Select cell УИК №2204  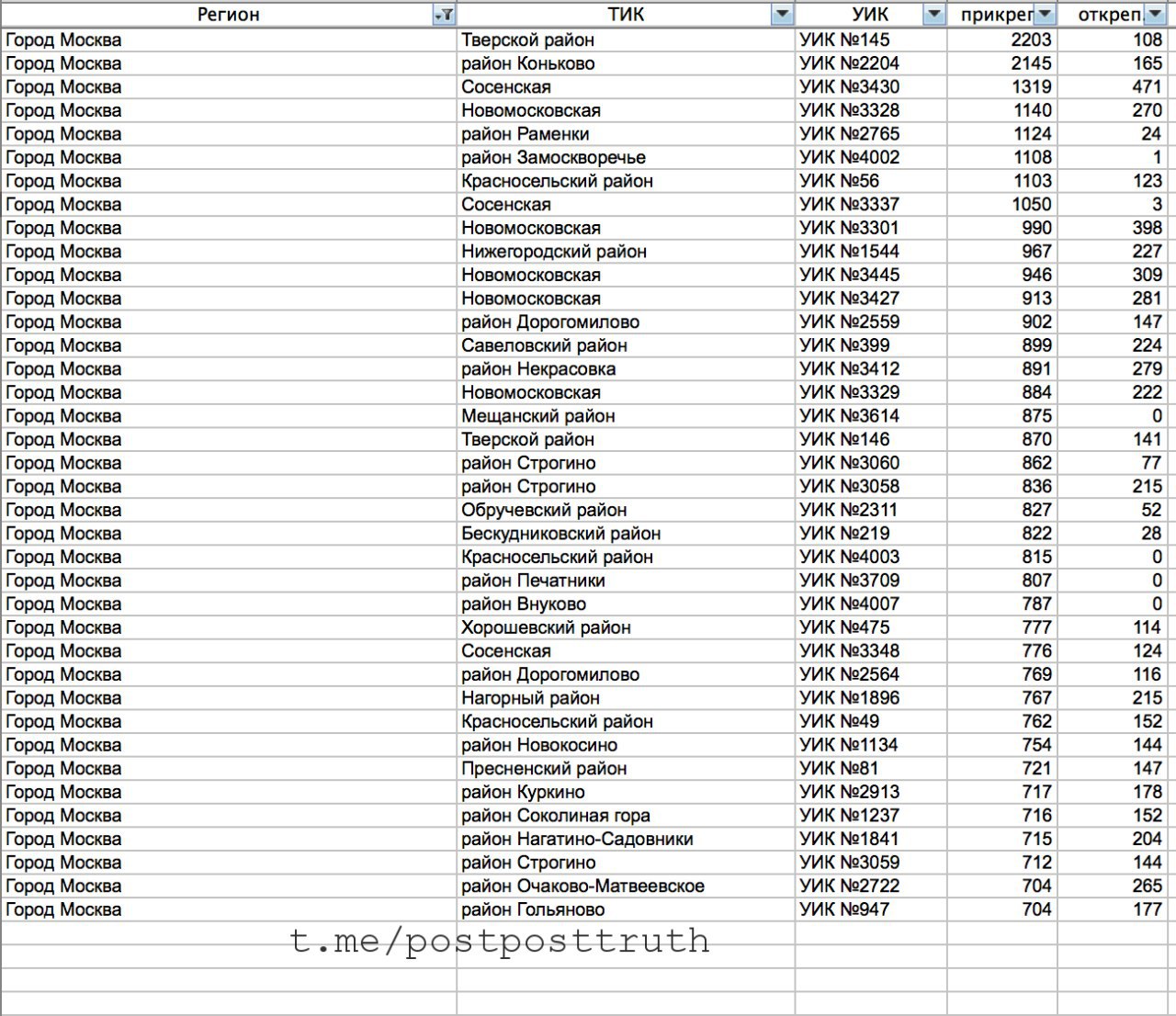tap(871, 63)
